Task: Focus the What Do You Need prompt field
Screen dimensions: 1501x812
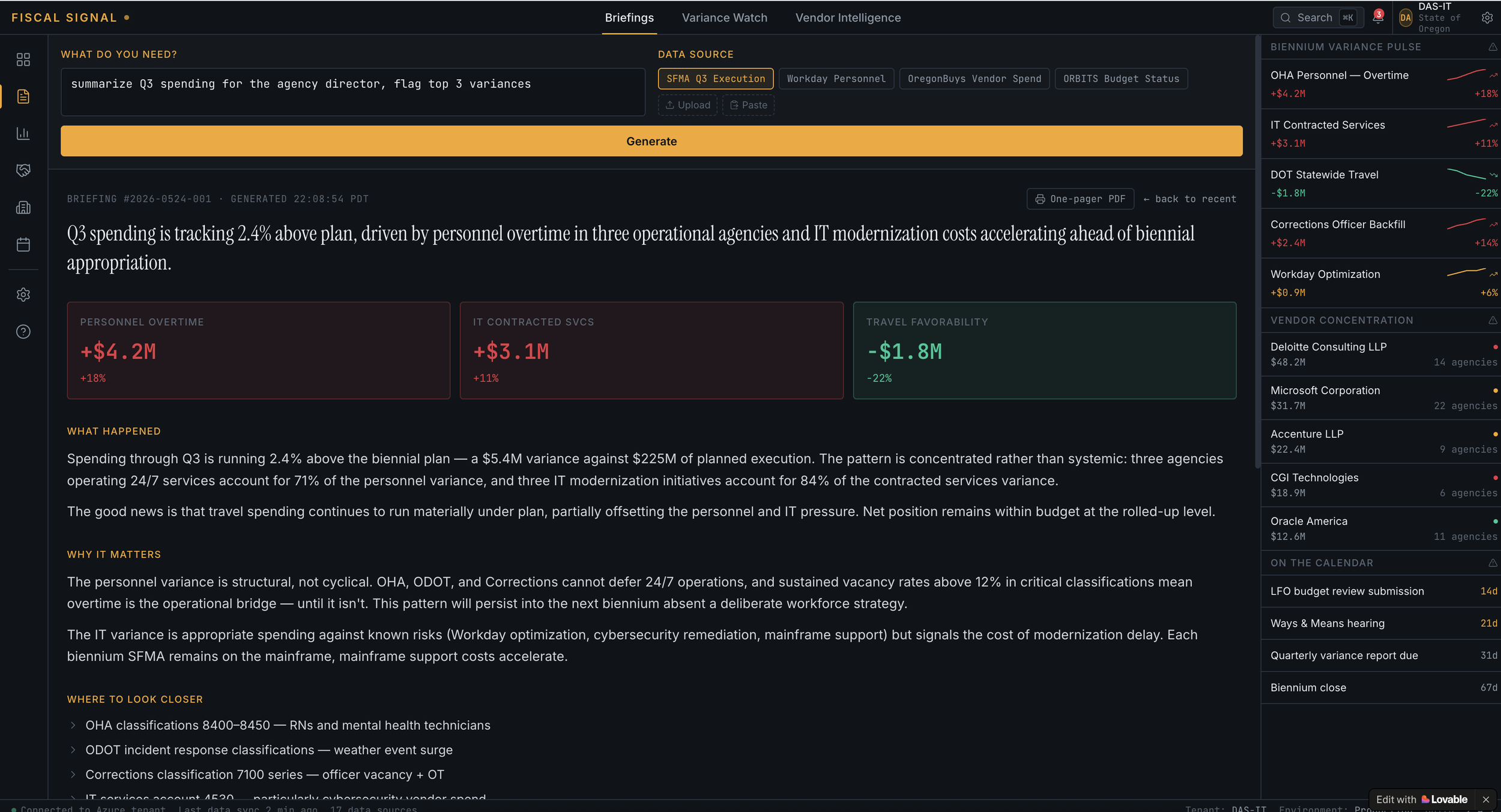Action: tap(353, 92)
